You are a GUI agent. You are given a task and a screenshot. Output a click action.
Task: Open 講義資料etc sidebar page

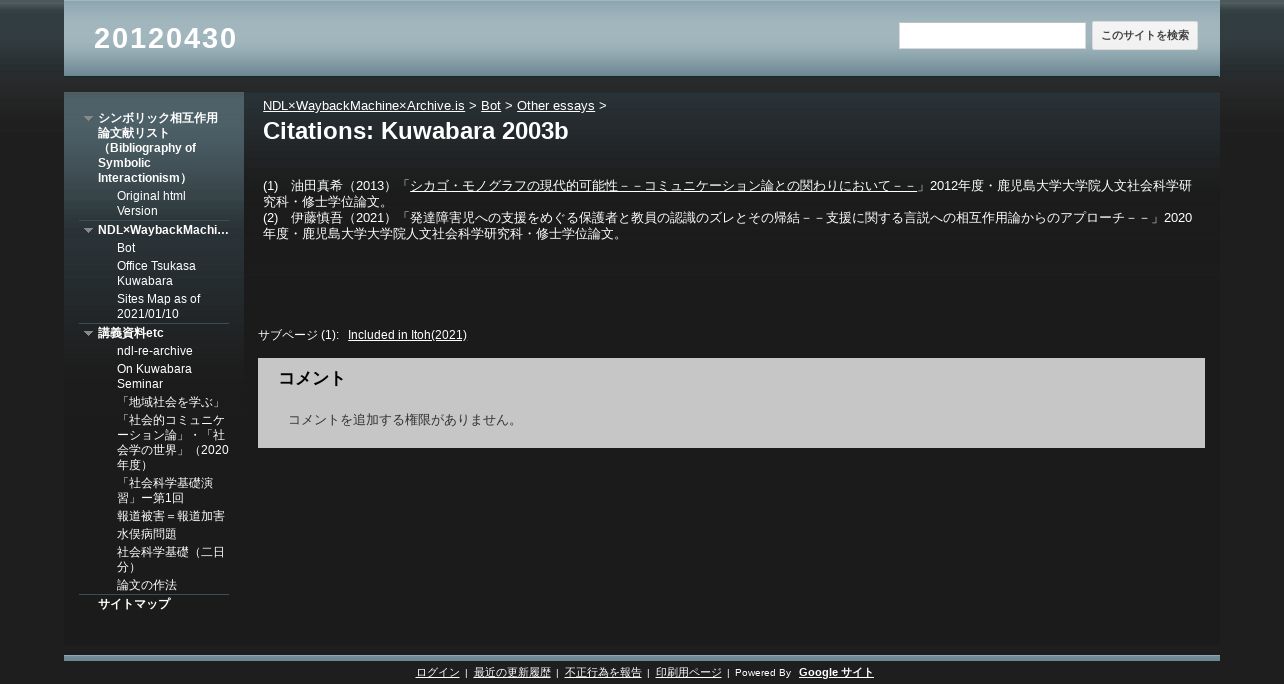click(x=131, y=333)
